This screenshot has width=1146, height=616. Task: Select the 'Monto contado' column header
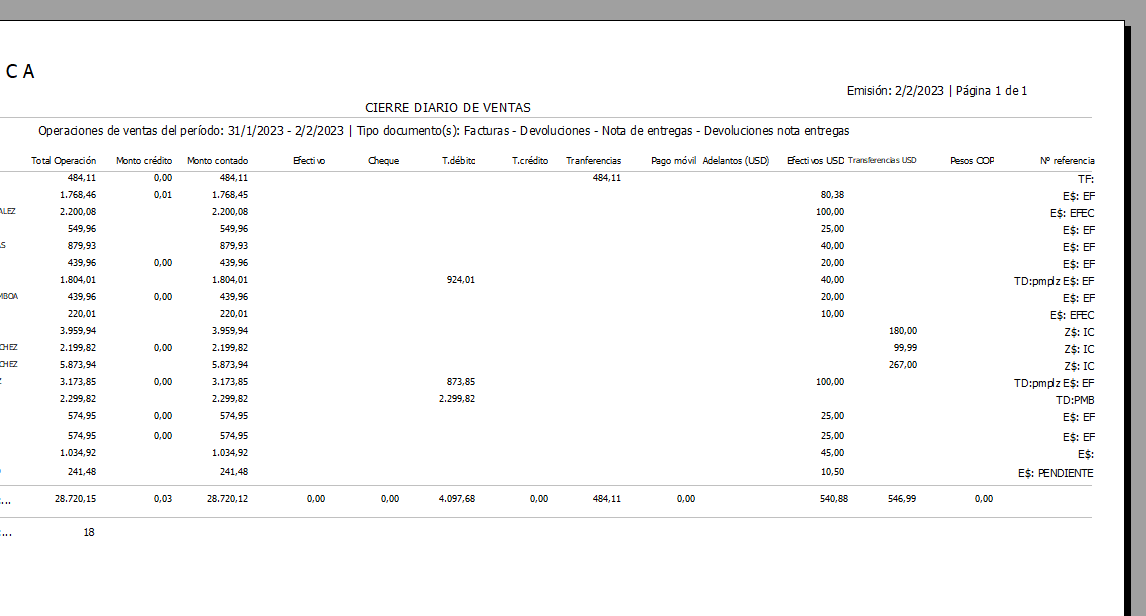[217, 161]
